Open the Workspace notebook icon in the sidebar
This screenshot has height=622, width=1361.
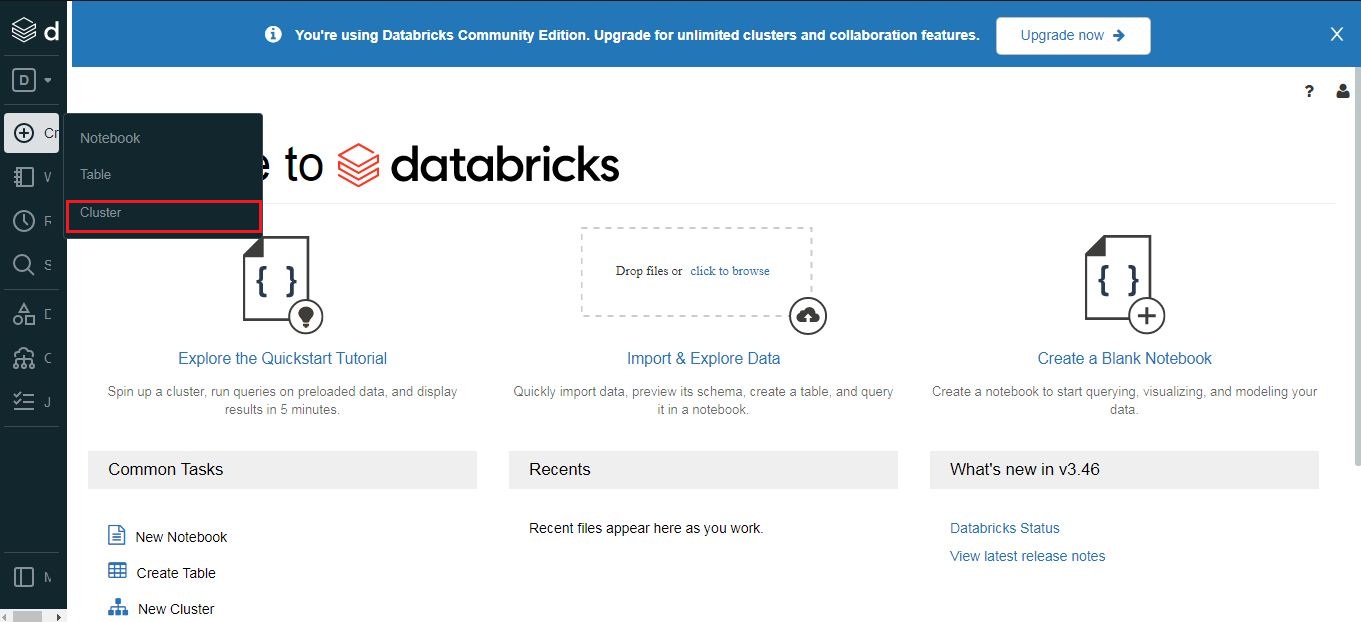pos(24,177)
